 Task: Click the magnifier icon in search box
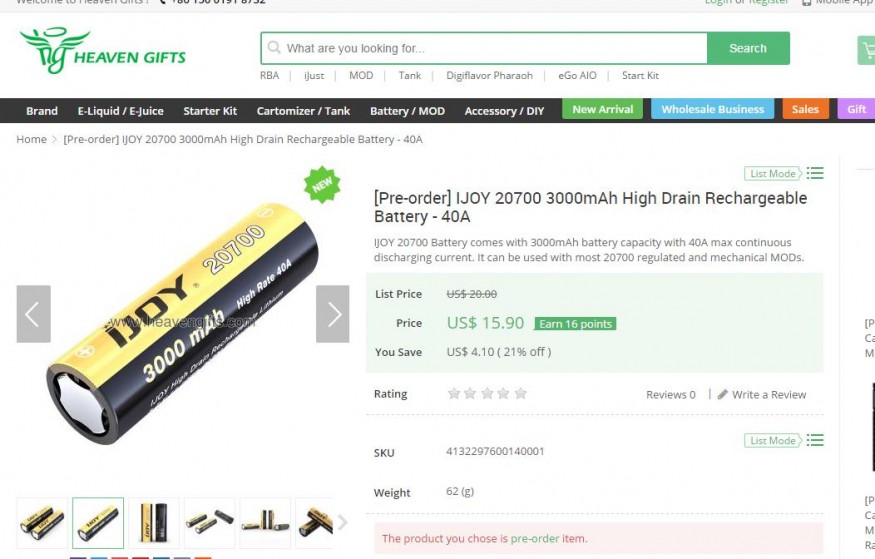pos(273,48)
